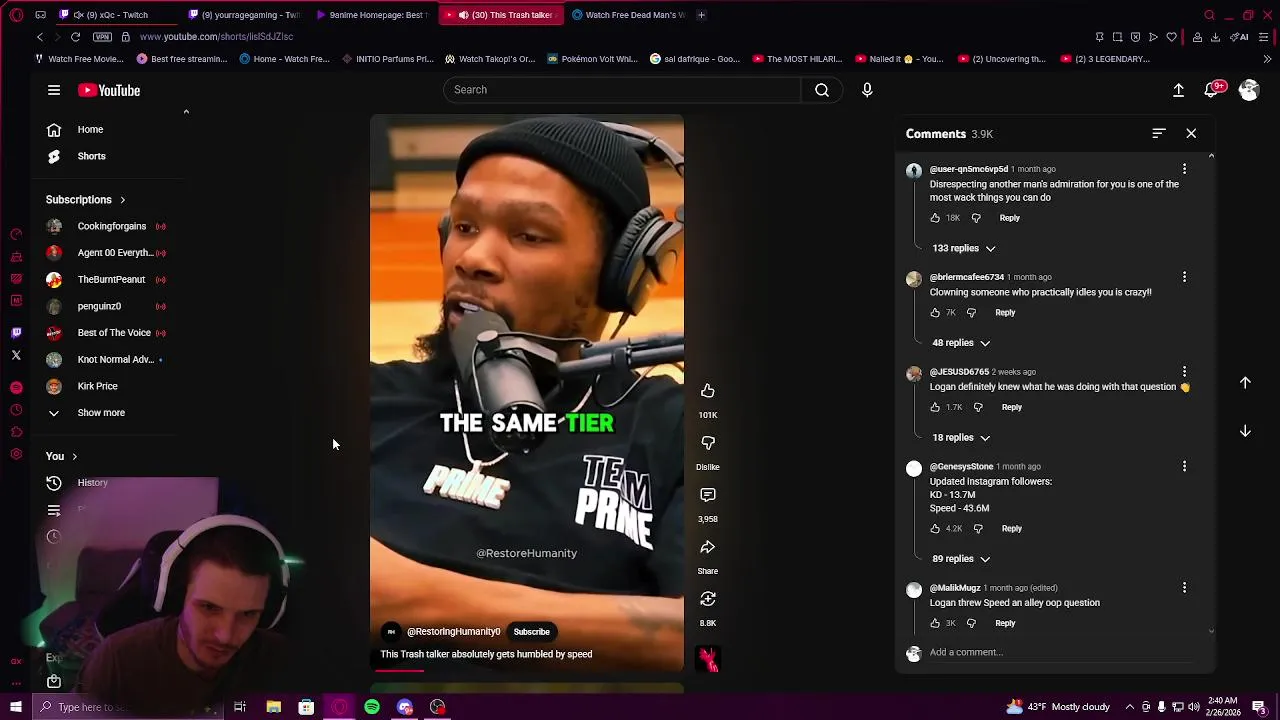Start voice search with the microphone
The image size is (1280, 720).
[x=867, y=90]
